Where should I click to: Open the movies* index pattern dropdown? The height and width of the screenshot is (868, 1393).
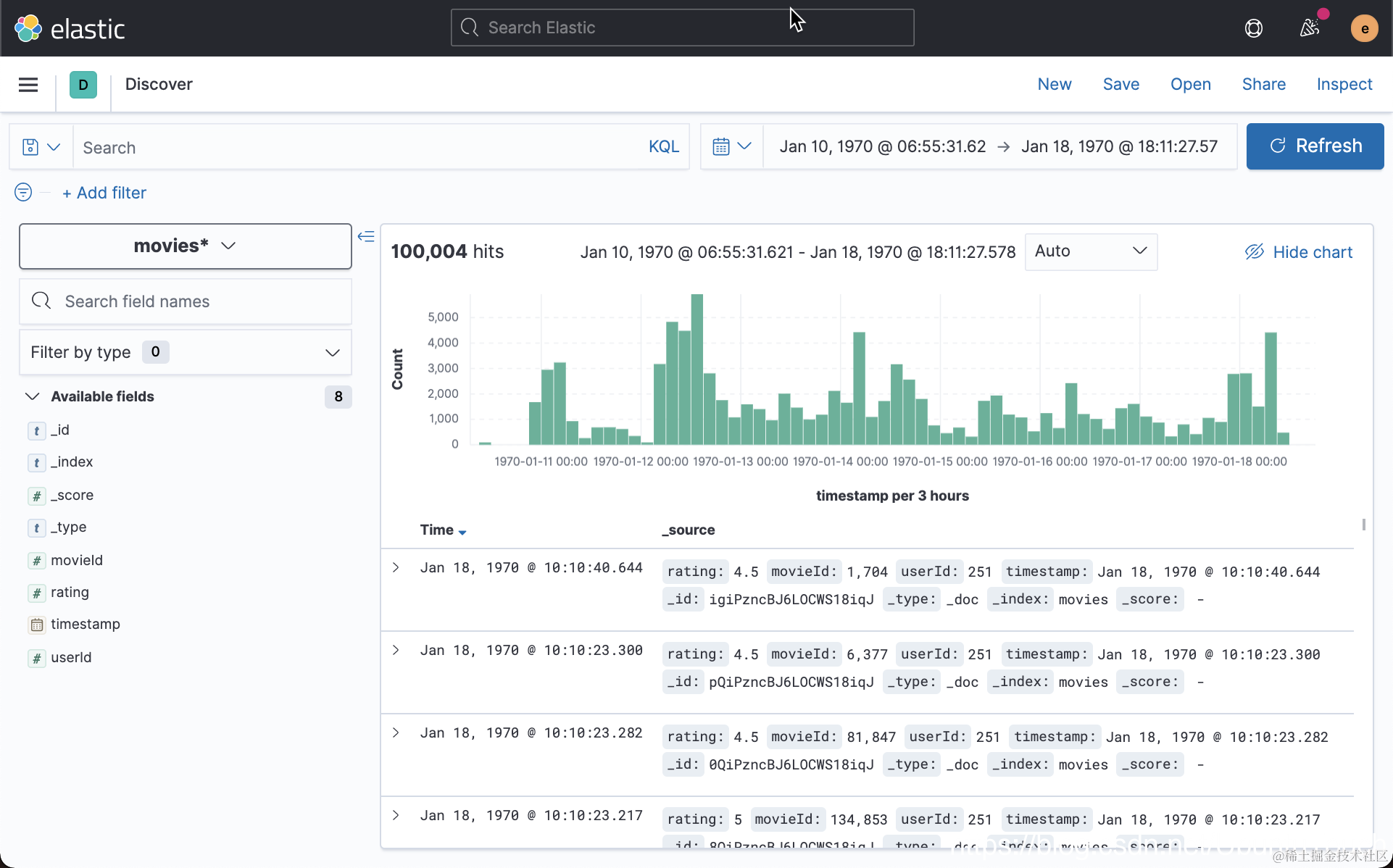tap(186, 246)
